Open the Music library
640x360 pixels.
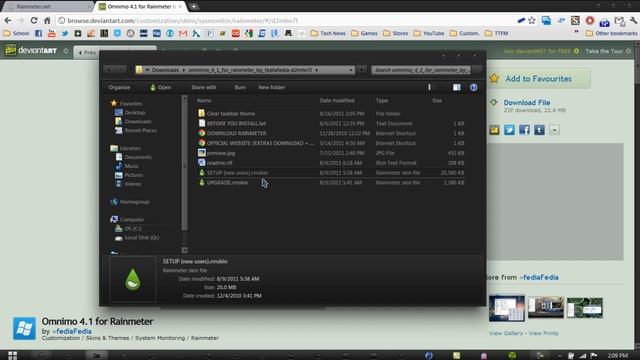[131, 166]
